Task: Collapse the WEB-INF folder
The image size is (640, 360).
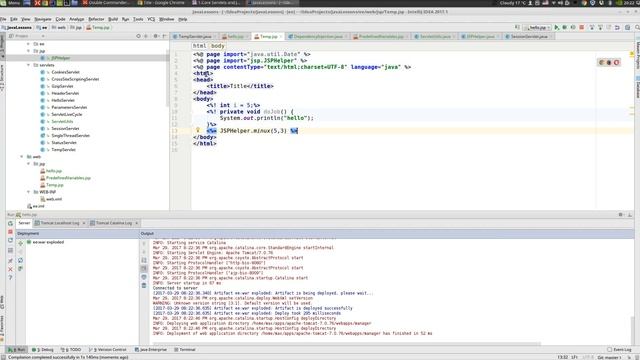Action: coord(29,192)
